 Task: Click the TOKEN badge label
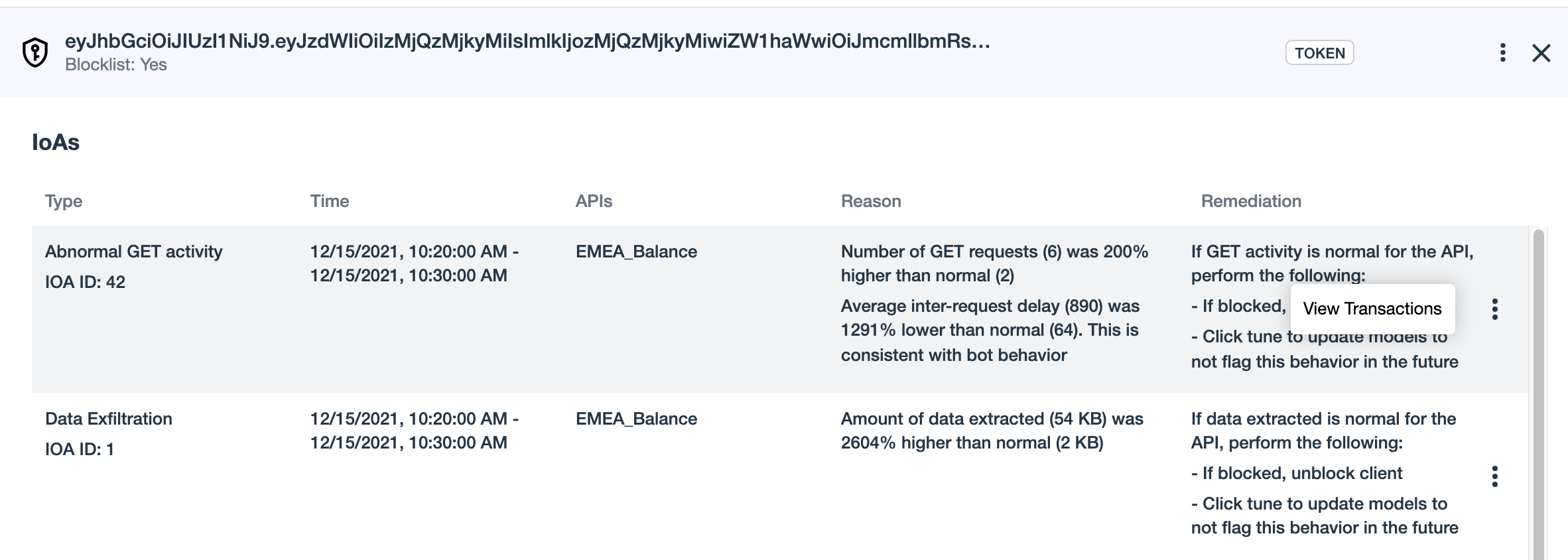1319,53
